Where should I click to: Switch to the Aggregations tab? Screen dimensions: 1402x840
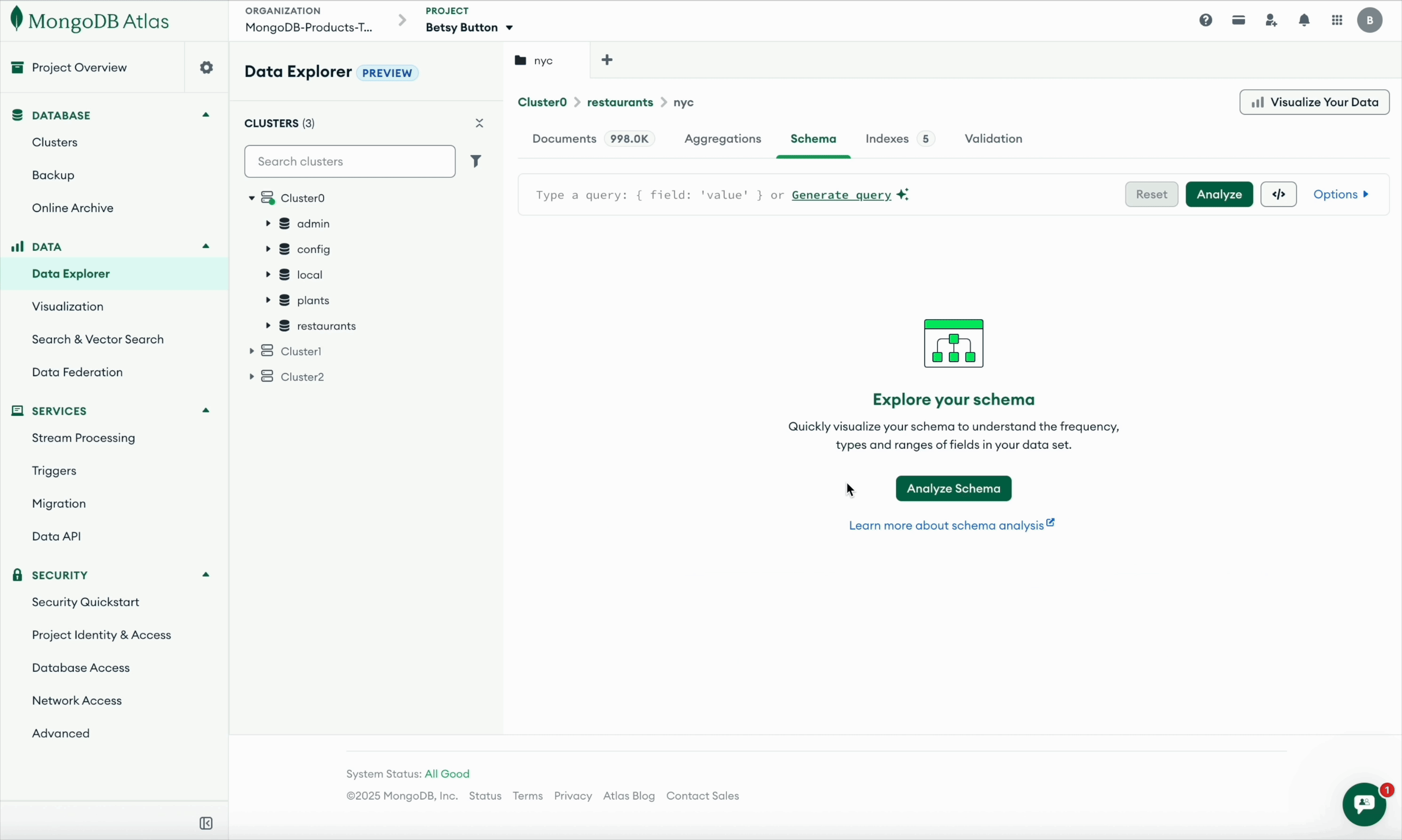pos(722,139)
